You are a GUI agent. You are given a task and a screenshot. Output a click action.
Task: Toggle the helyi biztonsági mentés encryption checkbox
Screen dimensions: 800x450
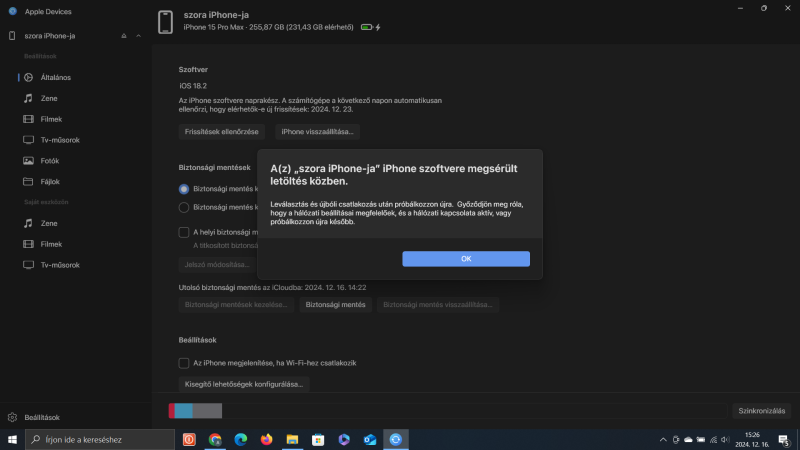(184, 232)
